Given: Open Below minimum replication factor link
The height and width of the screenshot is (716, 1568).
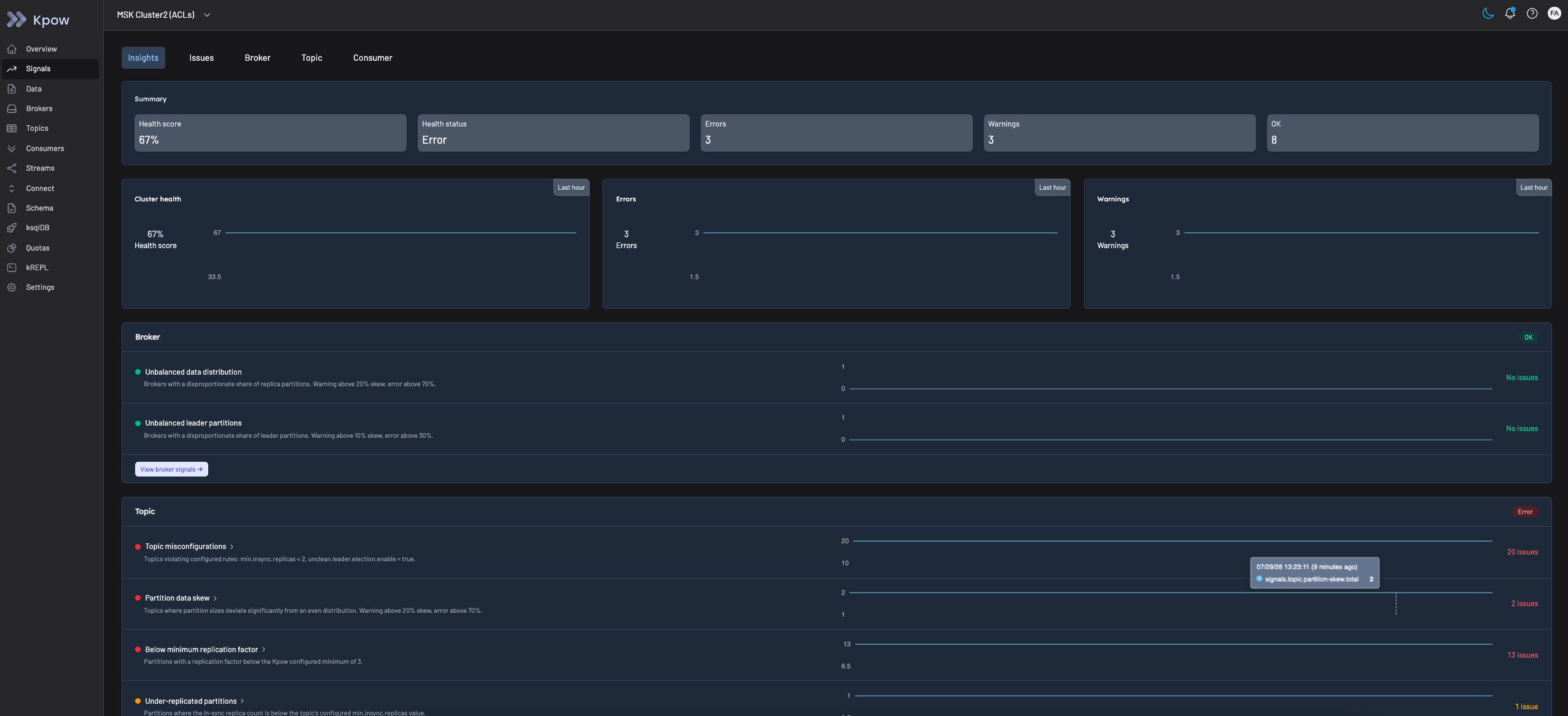Looking at the screenshot, I should coord(201,650).
